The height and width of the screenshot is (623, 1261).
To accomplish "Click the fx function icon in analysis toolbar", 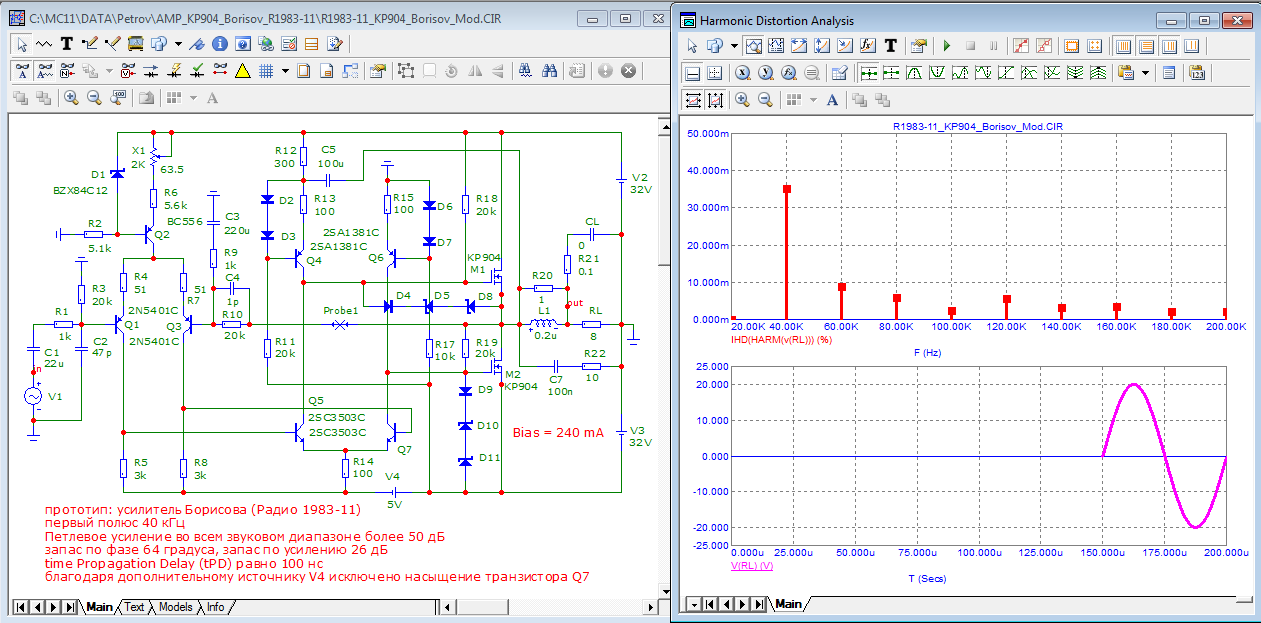I will point(867,46).
